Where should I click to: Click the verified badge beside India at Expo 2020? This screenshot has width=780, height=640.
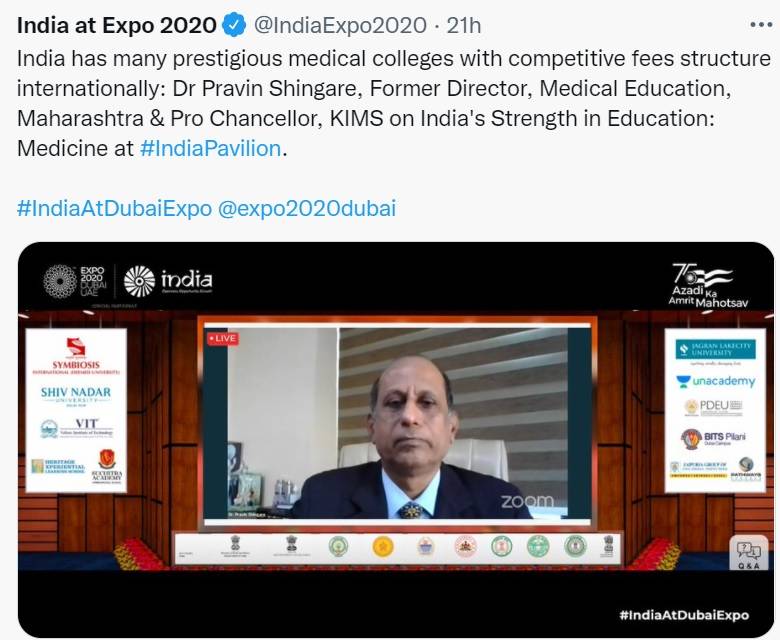click(234, 25)
